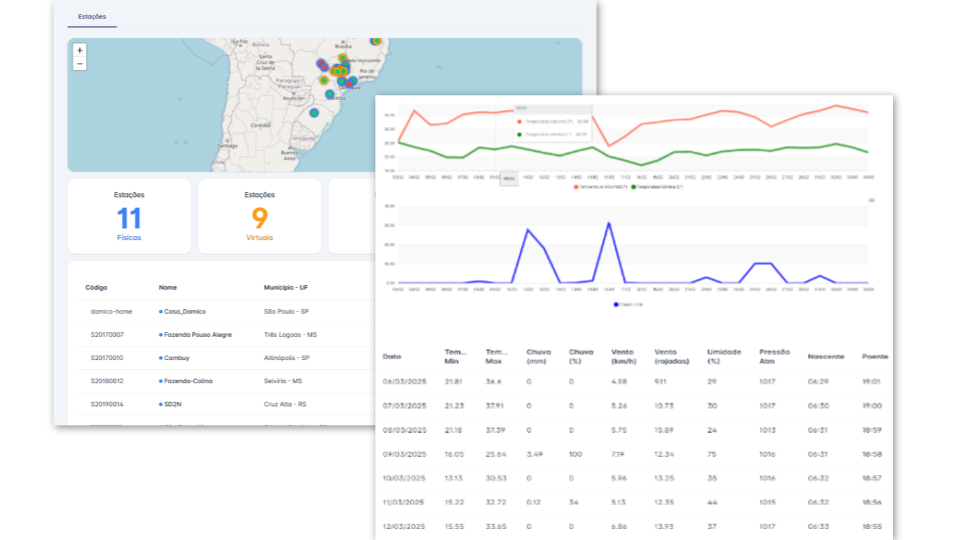The height and width of the screenshot is (540, 960).
Task: Zoom out on the stations map
Action: coord(80,64)
